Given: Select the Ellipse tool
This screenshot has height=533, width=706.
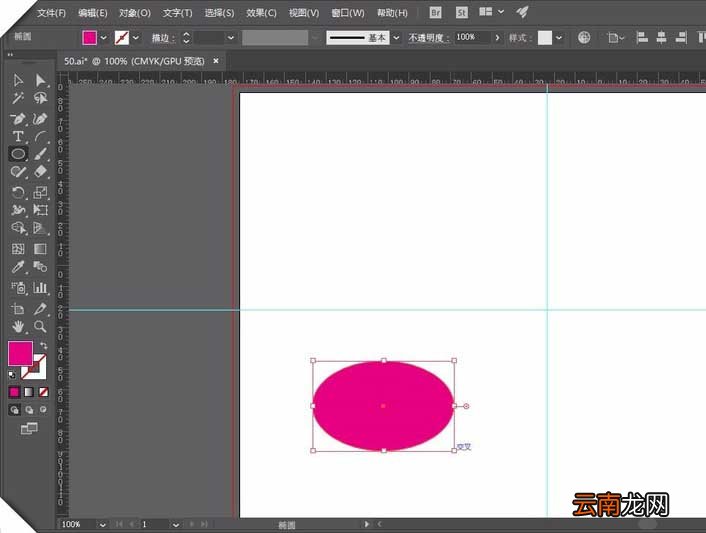Looking at the screenshot, I should (18, 154).
